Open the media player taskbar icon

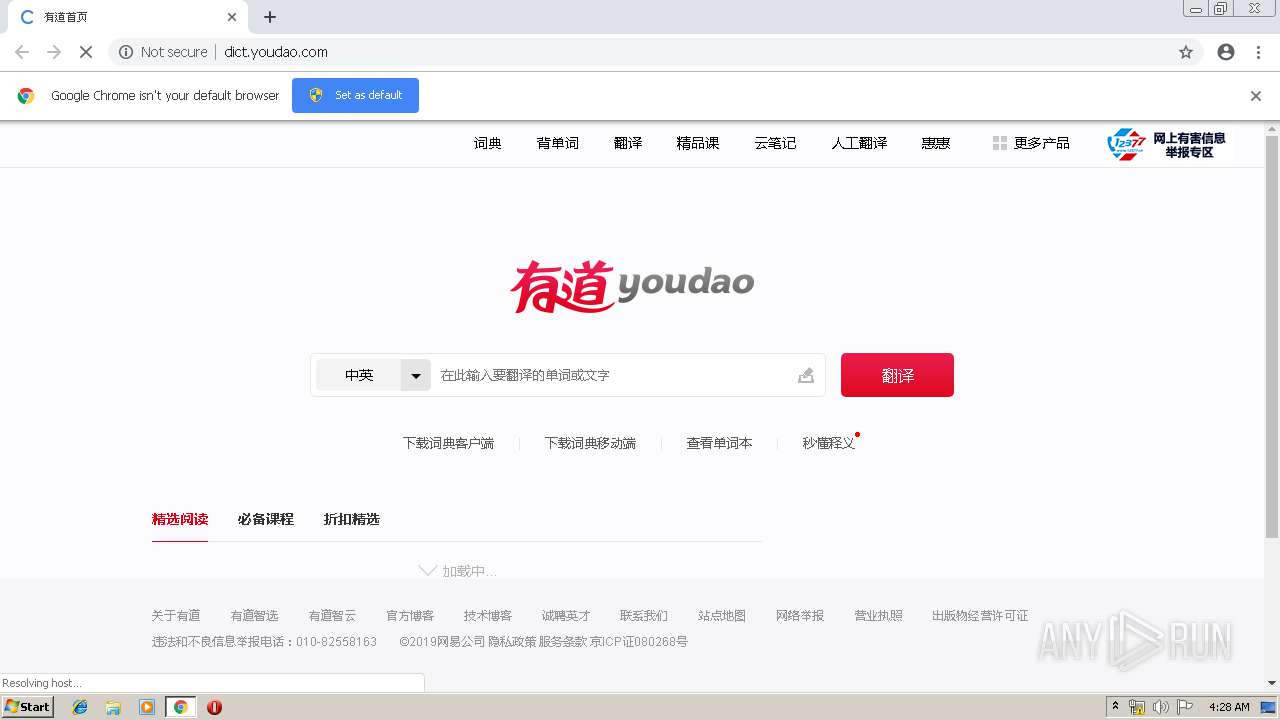pos(147,707)
